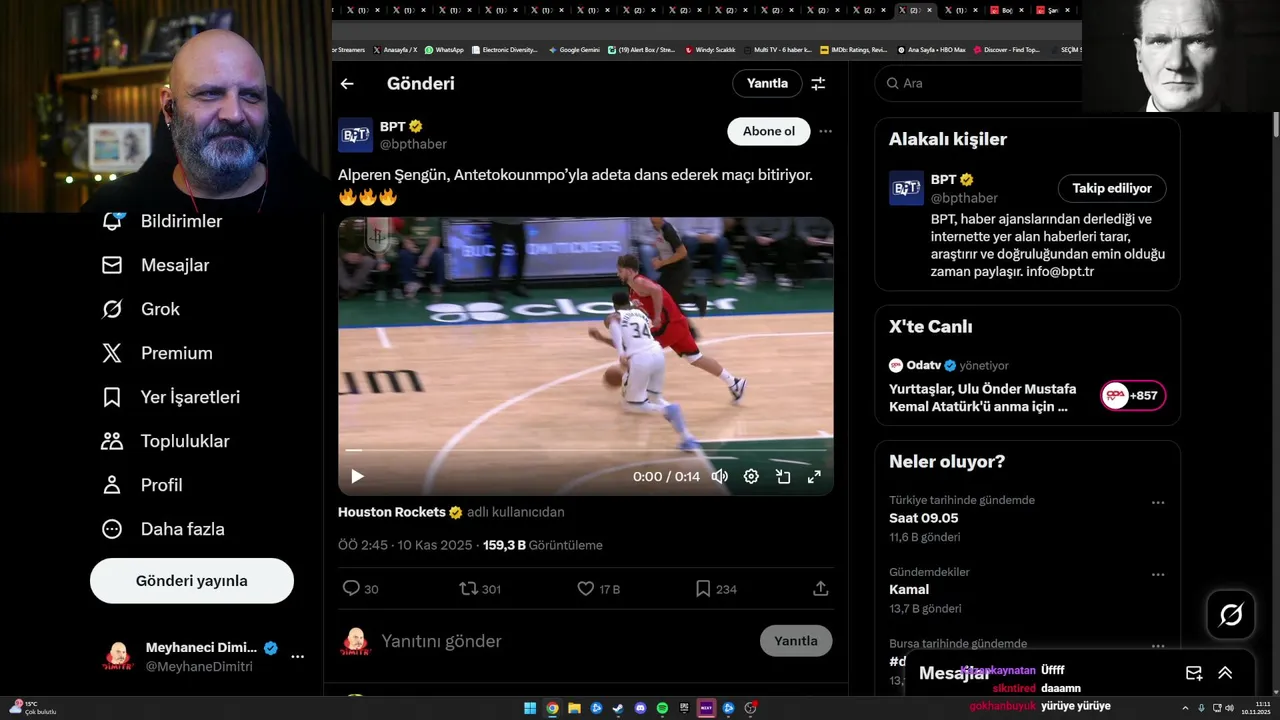This screenshot has width=1280, height=720.
Task: Click the Abone ol button
Action: point(768,131)
